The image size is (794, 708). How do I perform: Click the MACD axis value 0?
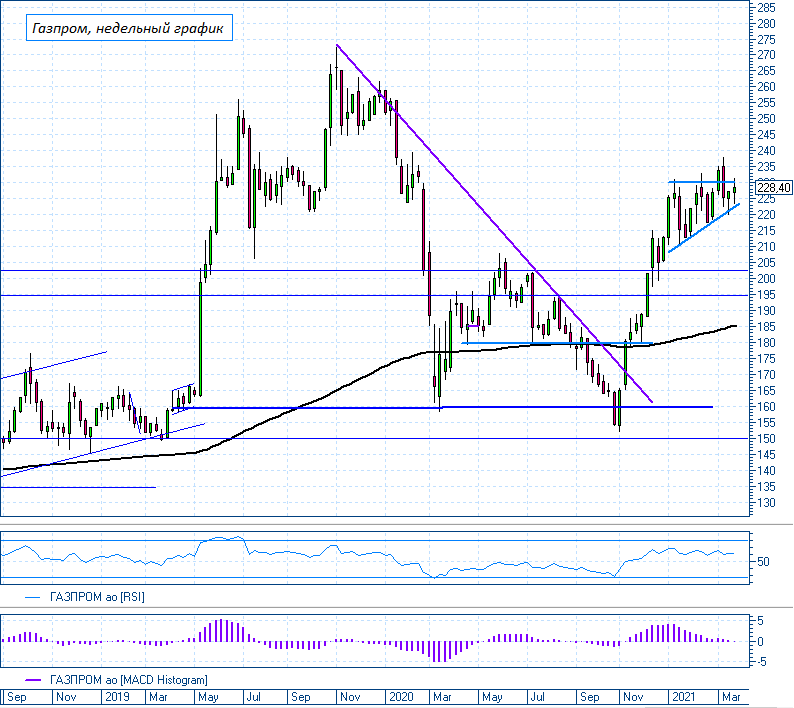[761, 641]
